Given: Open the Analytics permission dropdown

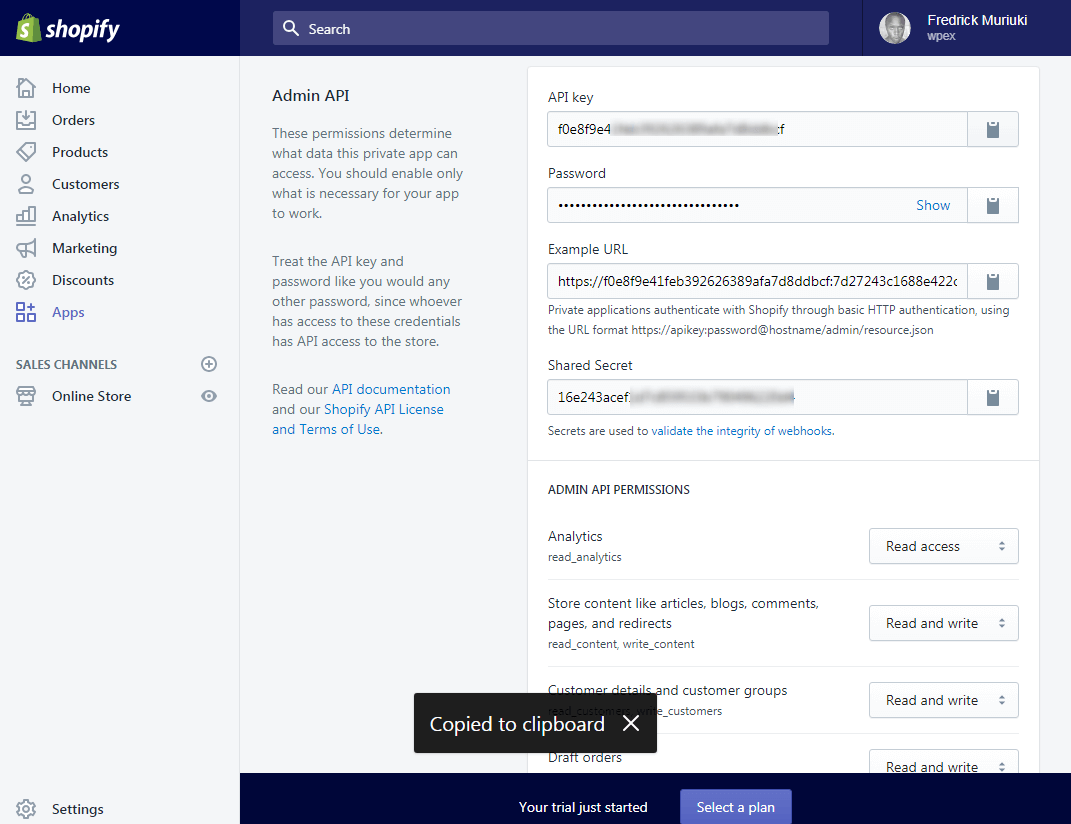Looking at the screenshot, I should coord(943,546).
